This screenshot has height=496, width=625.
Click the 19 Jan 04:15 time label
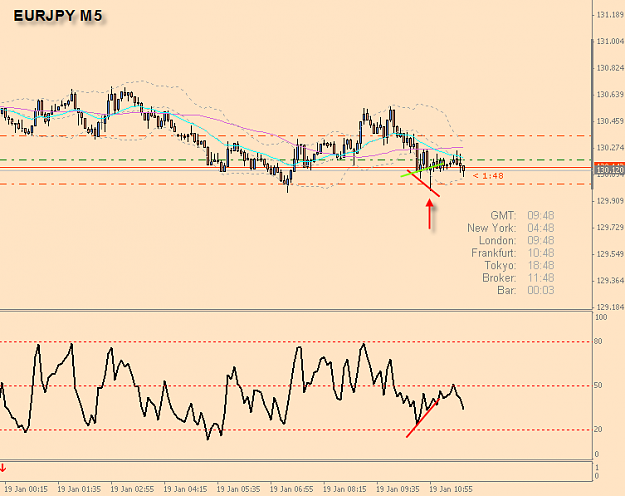[x=185, y=489]
